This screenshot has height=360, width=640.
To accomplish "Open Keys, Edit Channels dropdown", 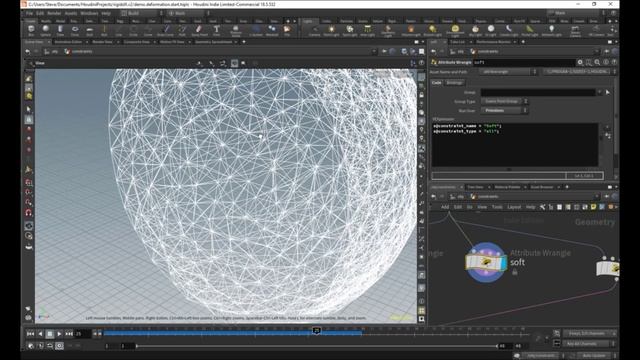I will (x=589, y=333).
